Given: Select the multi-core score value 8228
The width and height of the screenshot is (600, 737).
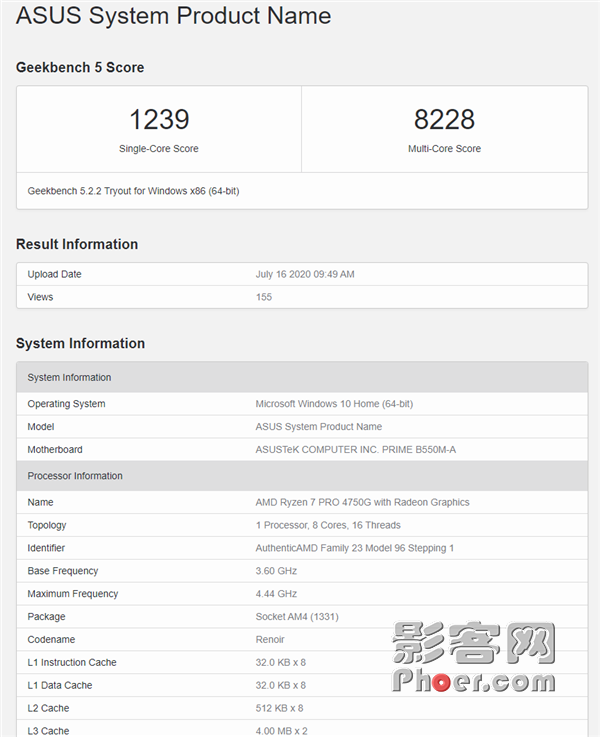Looking at the screenshot, I should point(444,119).
